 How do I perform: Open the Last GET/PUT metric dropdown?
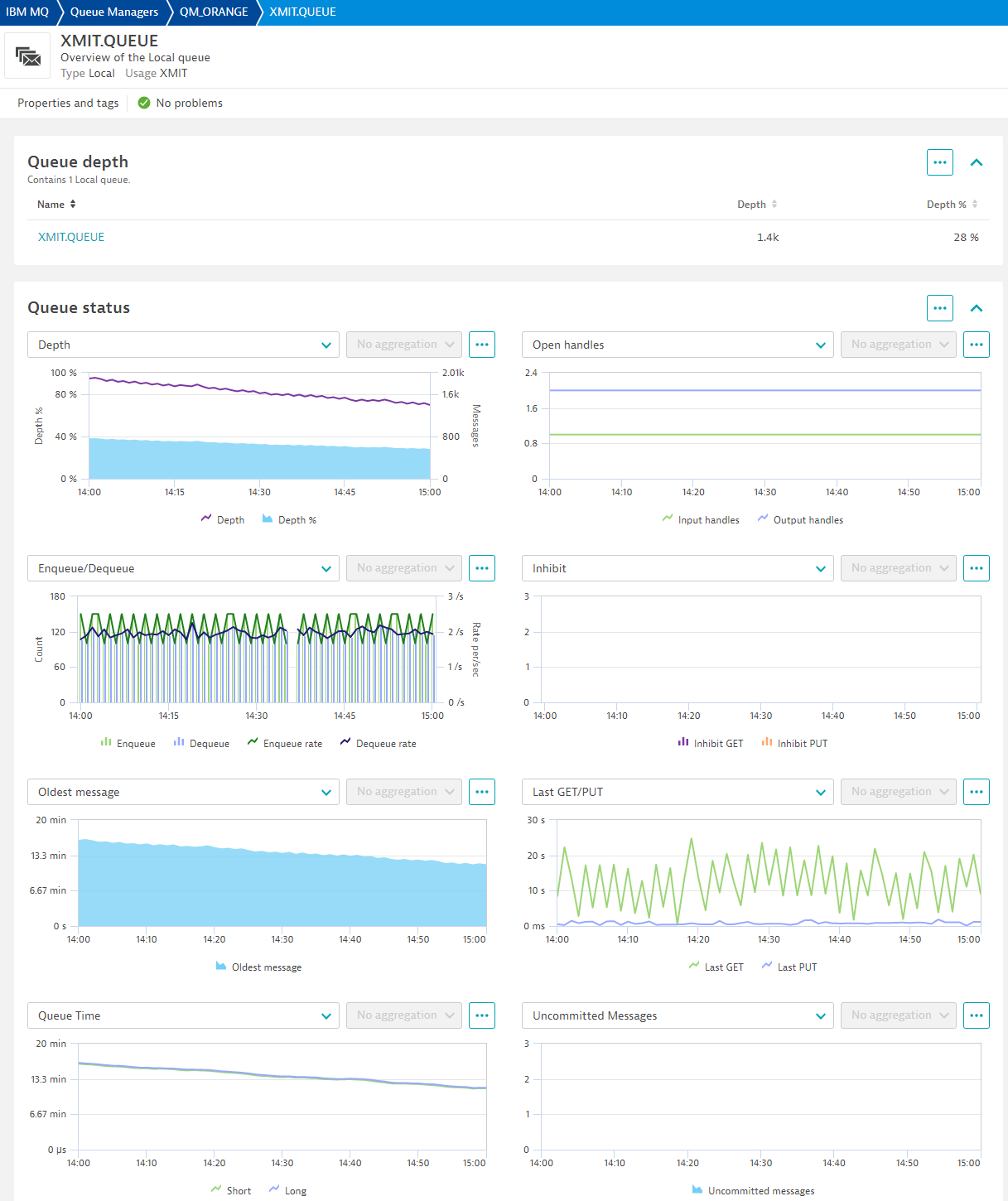(678, 792)
